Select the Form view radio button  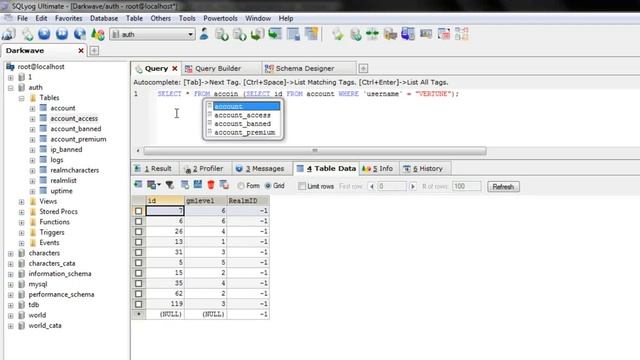coord(241,186)
